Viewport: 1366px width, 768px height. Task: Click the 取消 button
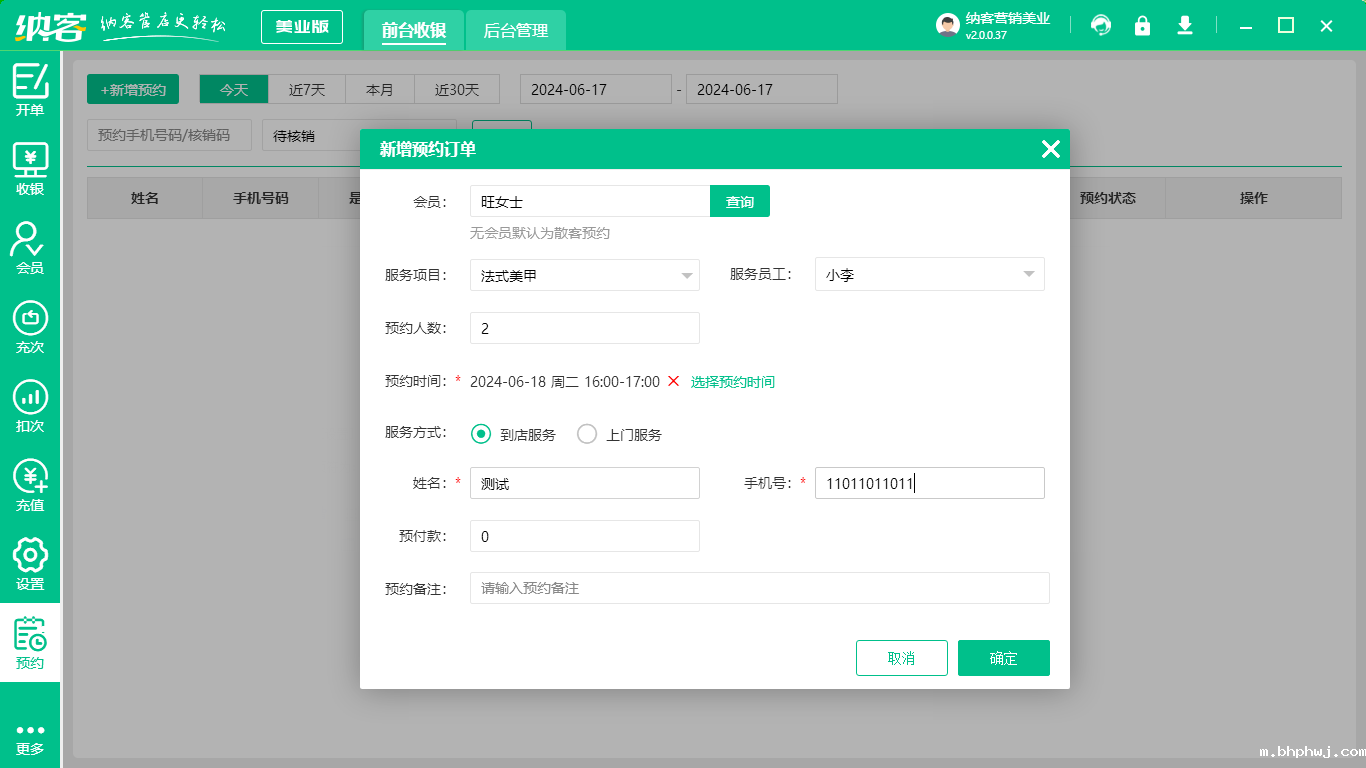coord(902,658)
